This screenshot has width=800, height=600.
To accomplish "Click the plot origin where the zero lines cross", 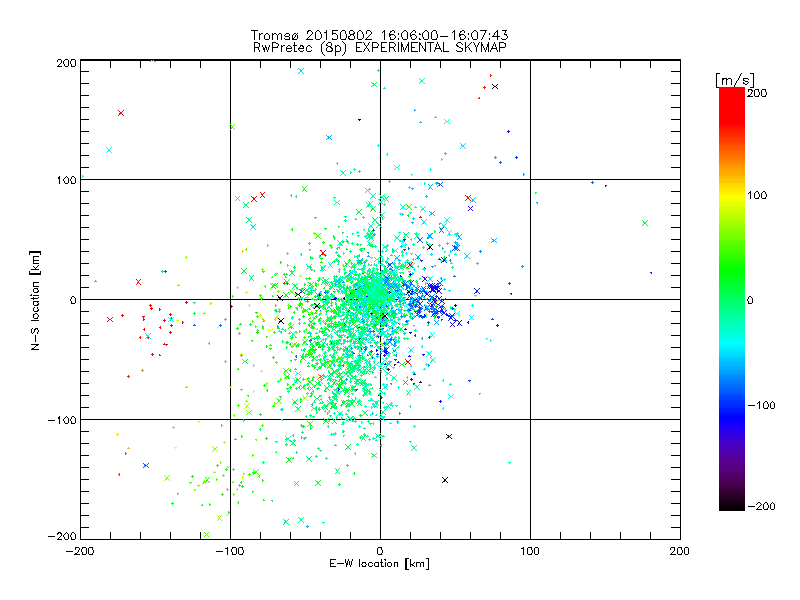I will [x=380, y=299].
